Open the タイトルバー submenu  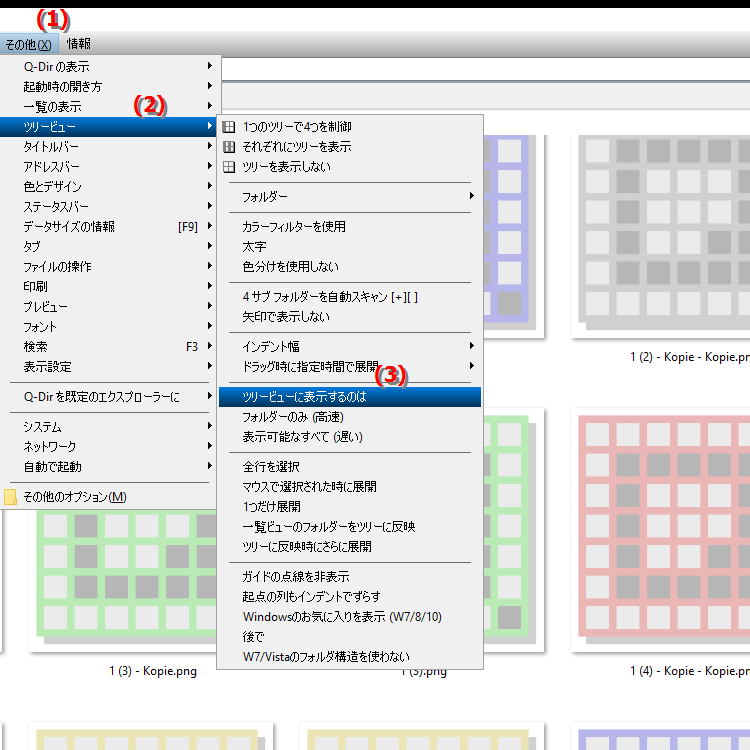(108, 146)
